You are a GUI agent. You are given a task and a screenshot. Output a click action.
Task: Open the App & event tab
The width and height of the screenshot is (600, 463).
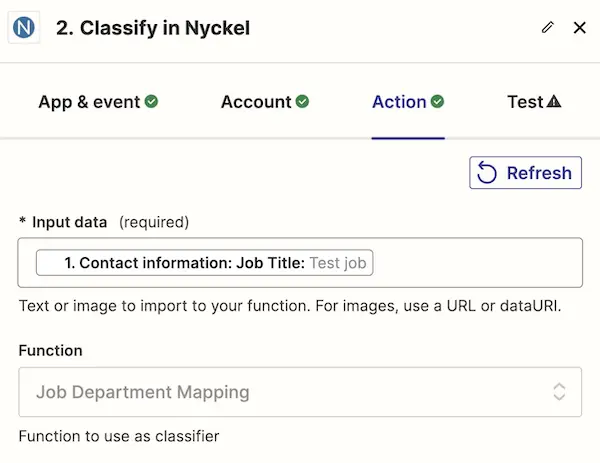(x=98, y=102)
